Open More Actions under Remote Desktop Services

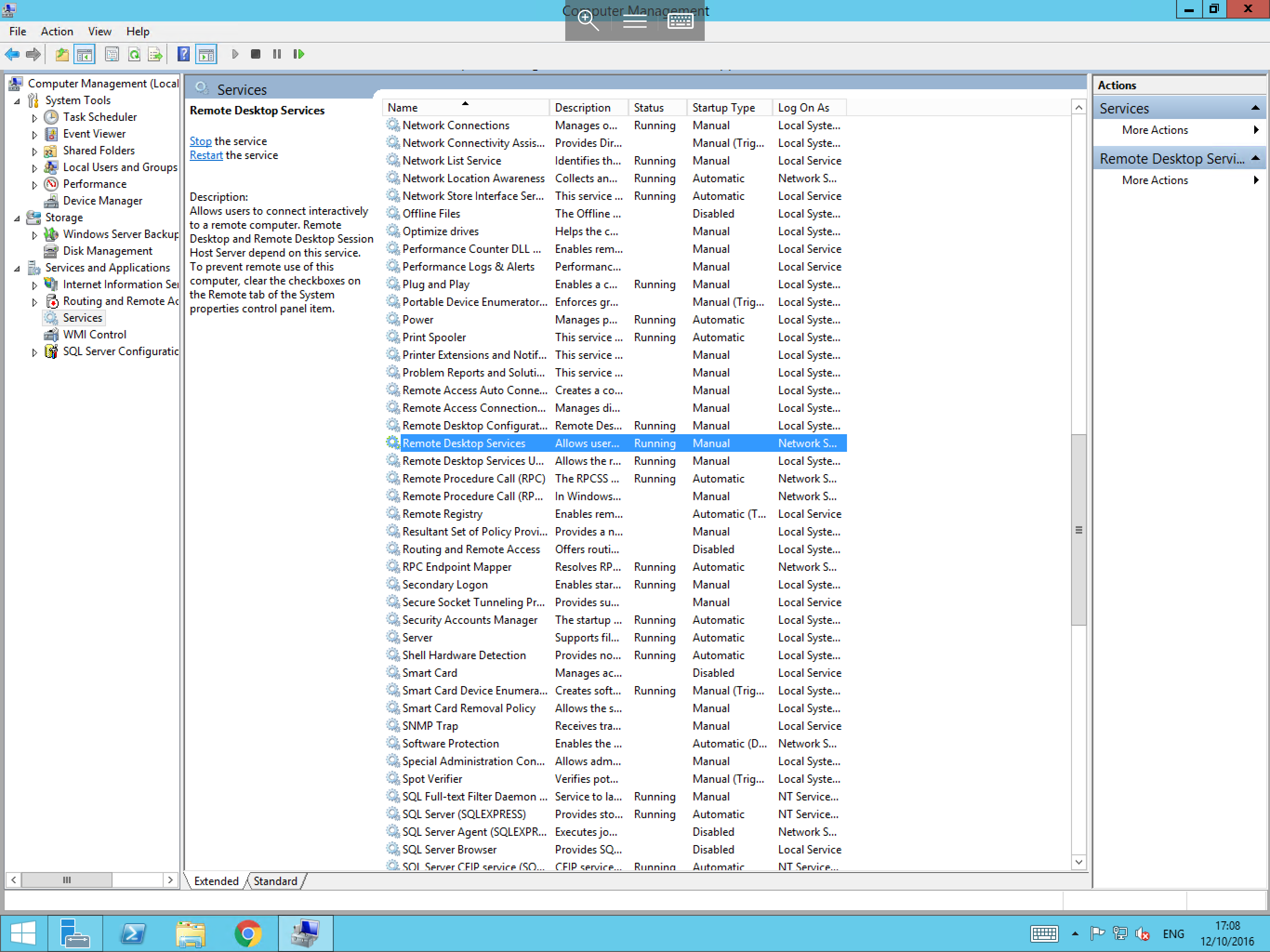pyautogui.click(x=1155, y=180)
